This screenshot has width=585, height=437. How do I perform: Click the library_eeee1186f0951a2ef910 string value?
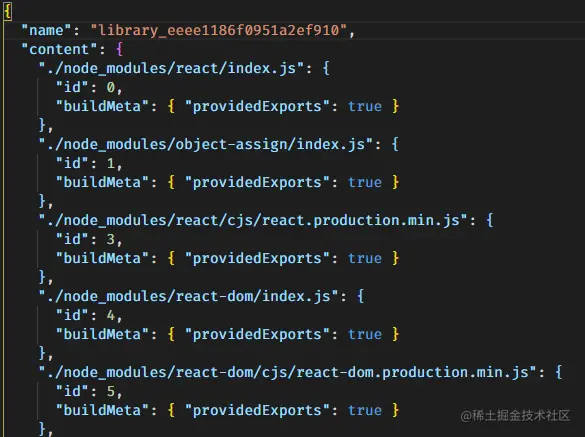tap(219, 30)
